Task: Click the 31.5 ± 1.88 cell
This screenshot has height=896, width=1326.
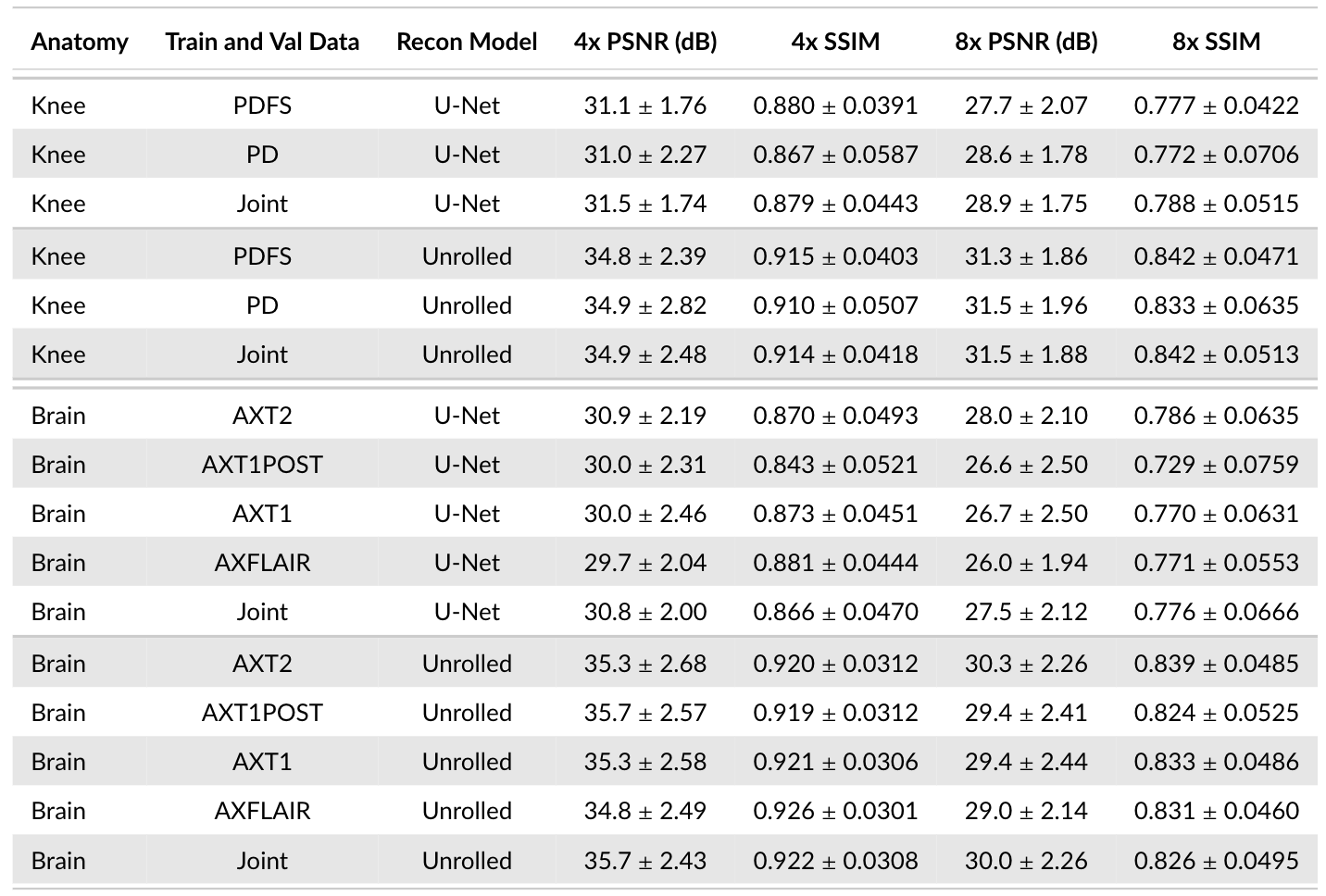Action: click(x=1026, y=355)
